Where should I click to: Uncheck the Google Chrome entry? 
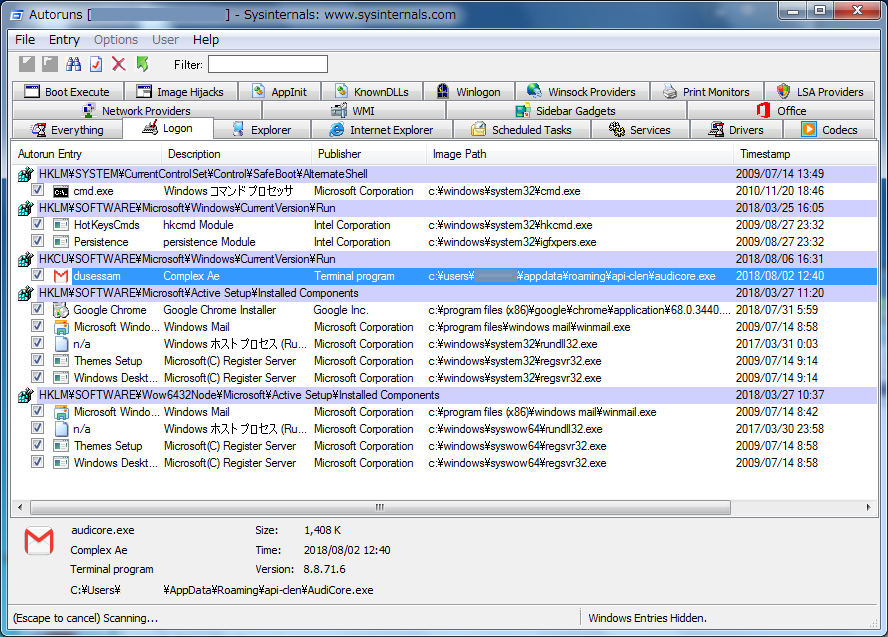37,309
